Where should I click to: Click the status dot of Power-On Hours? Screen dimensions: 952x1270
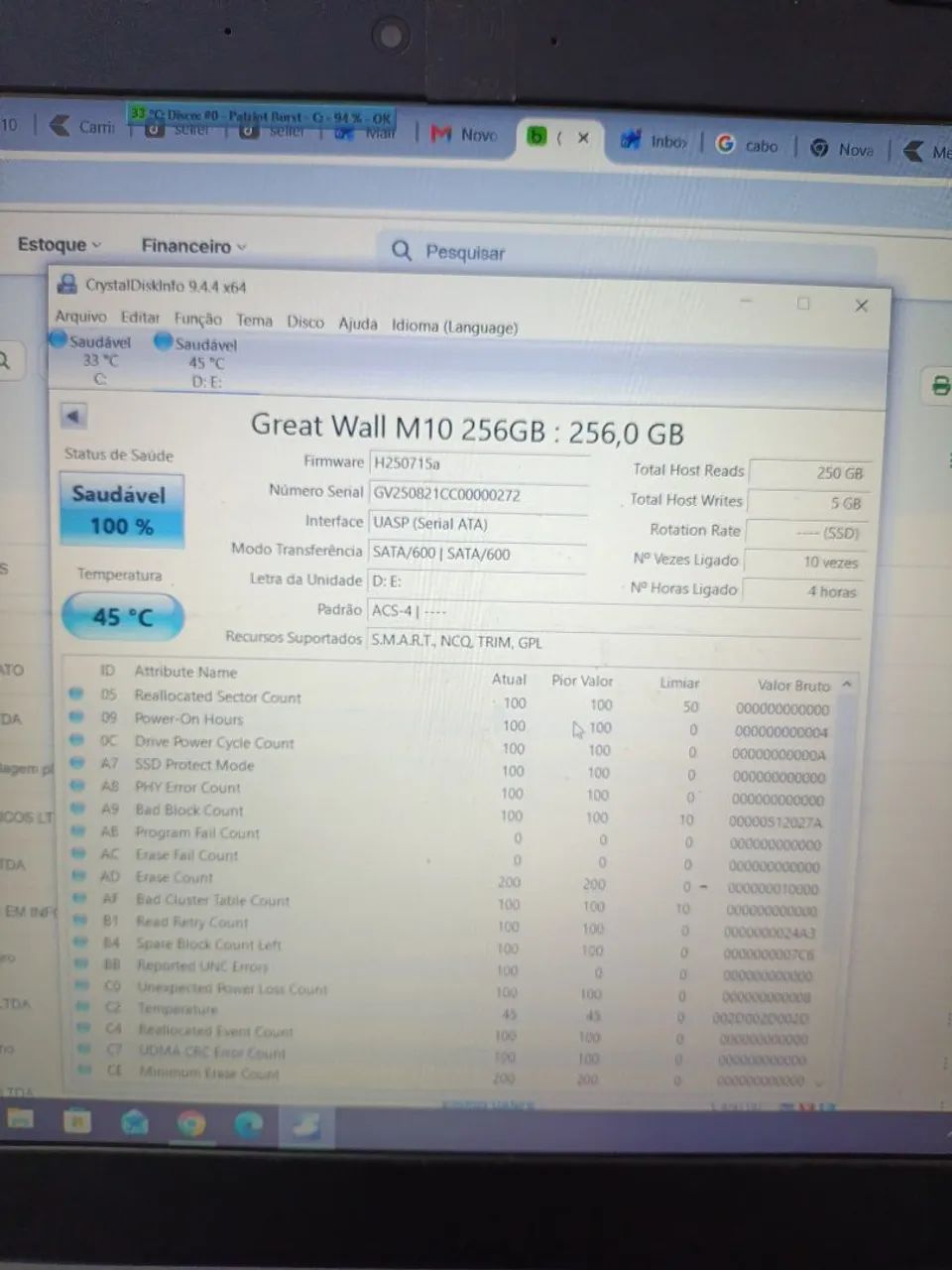(x=76, y=716)
